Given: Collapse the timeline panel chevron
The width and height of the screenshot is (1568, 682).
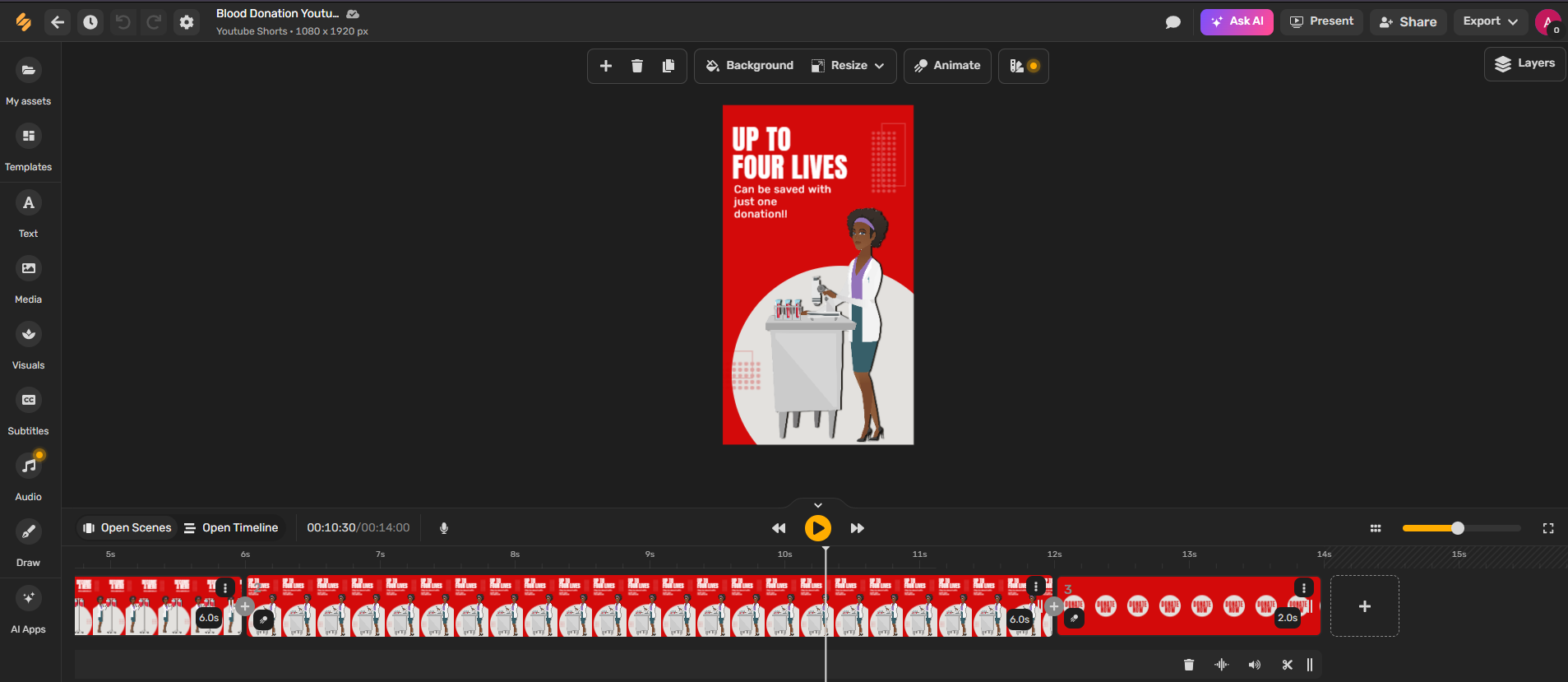Looking at the screenshot, I should [817, 505].
